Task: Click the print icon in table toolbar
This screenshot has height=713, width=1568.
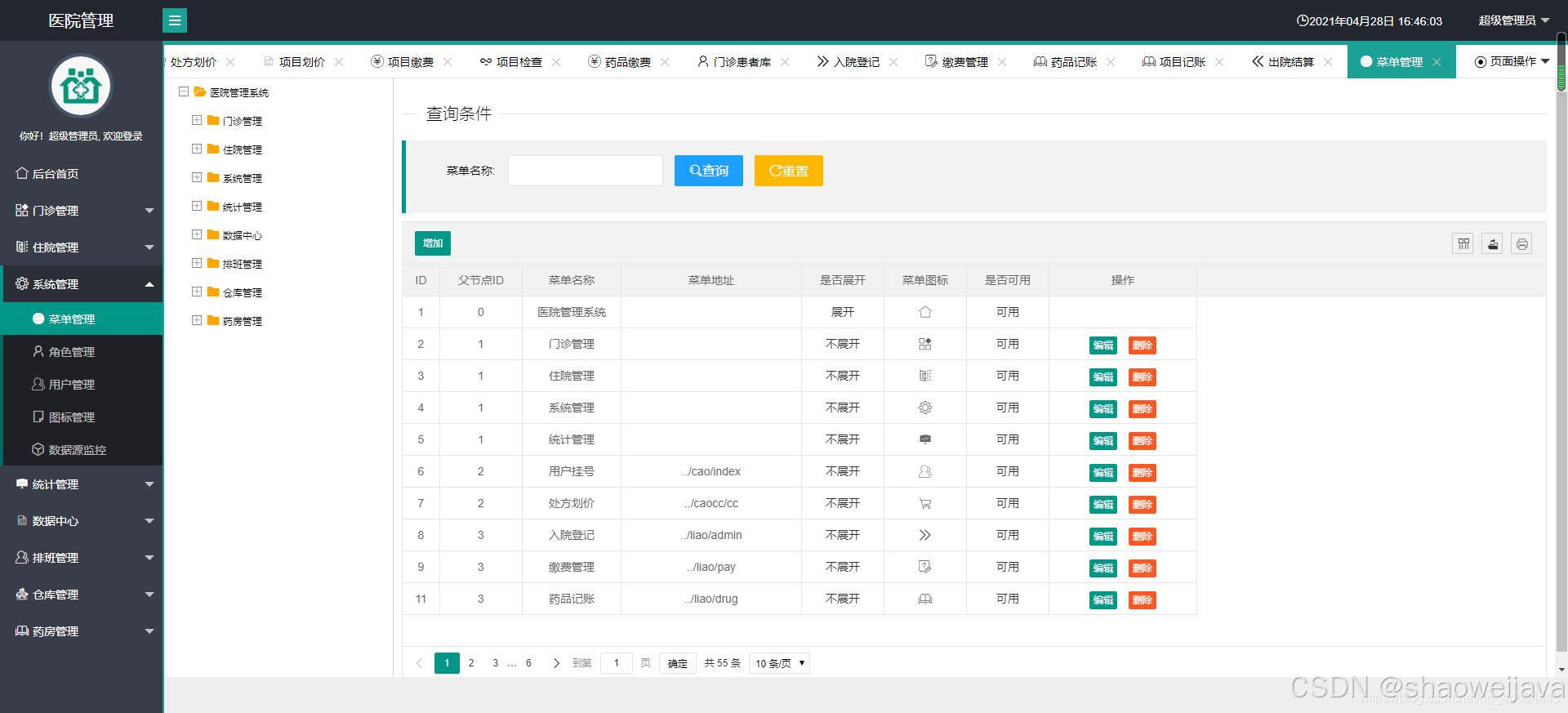Action: (x=1521, y=243)
